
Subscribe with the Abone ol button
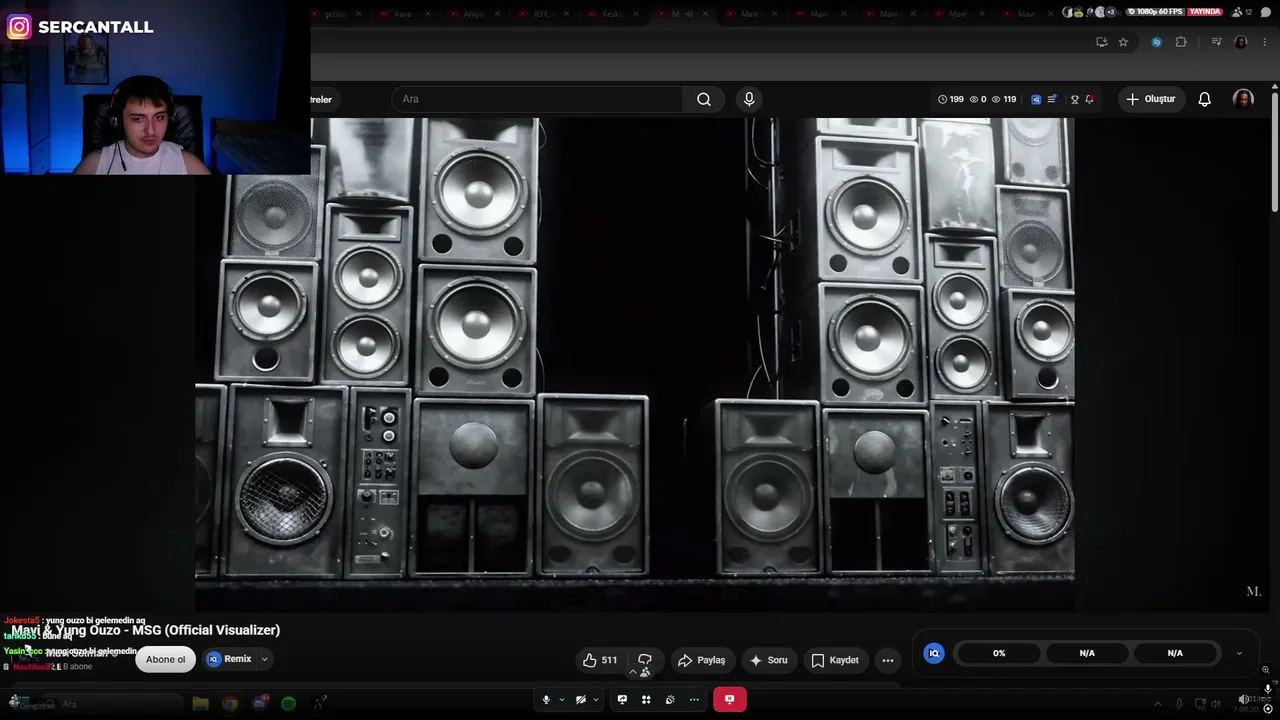point(166,660)
